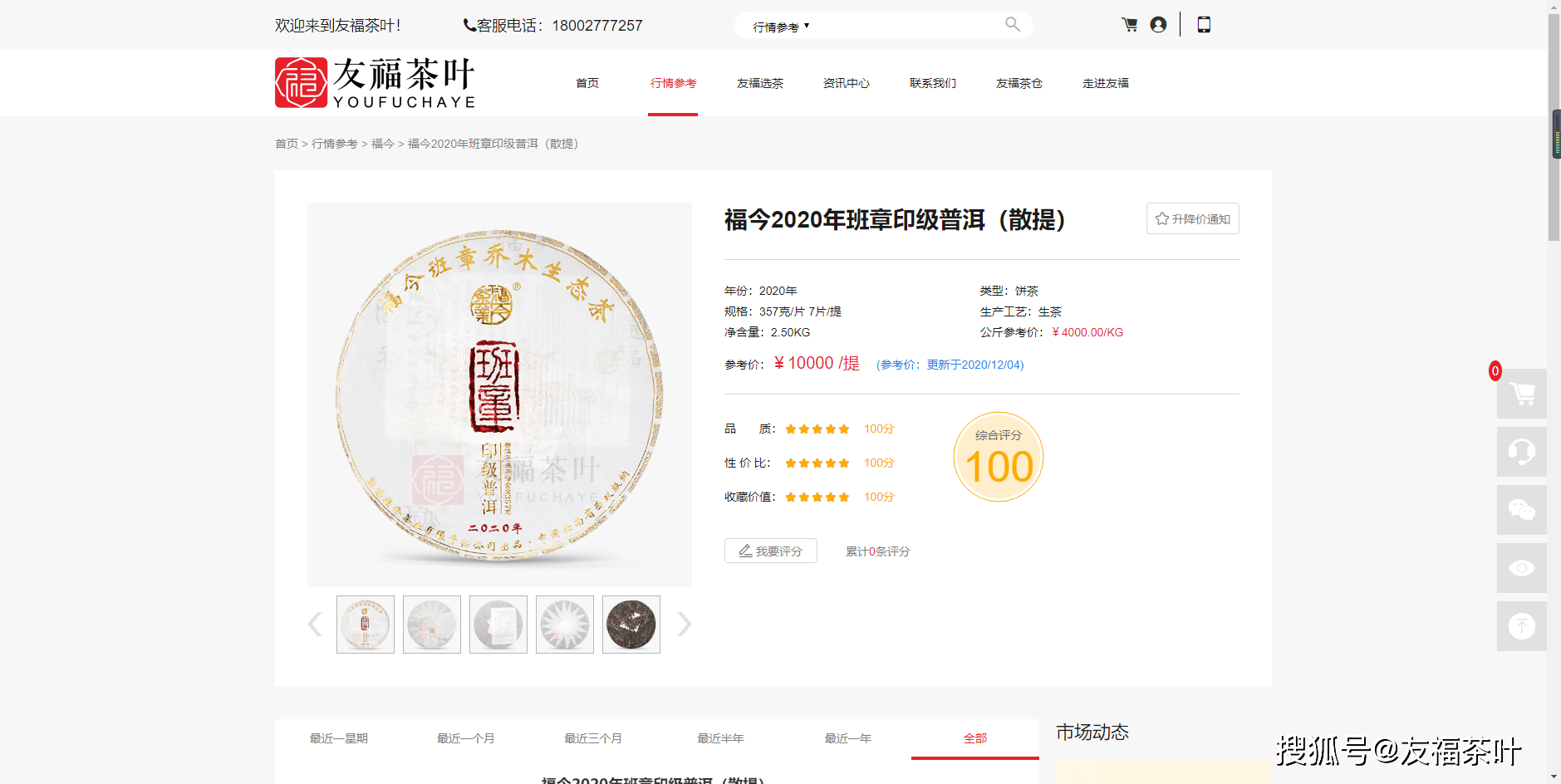Show previous thumbnails with left chevron

[x=315, y=625]
